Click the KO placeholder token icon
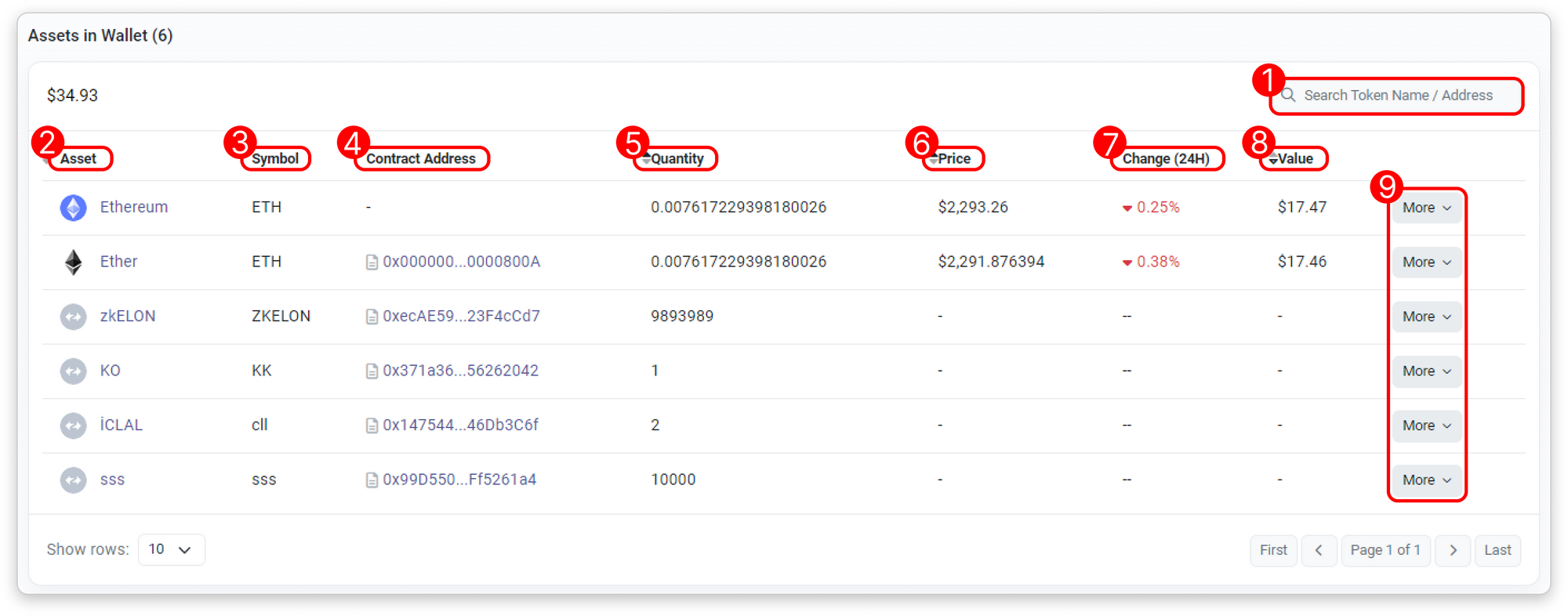 tap(73, 371)
